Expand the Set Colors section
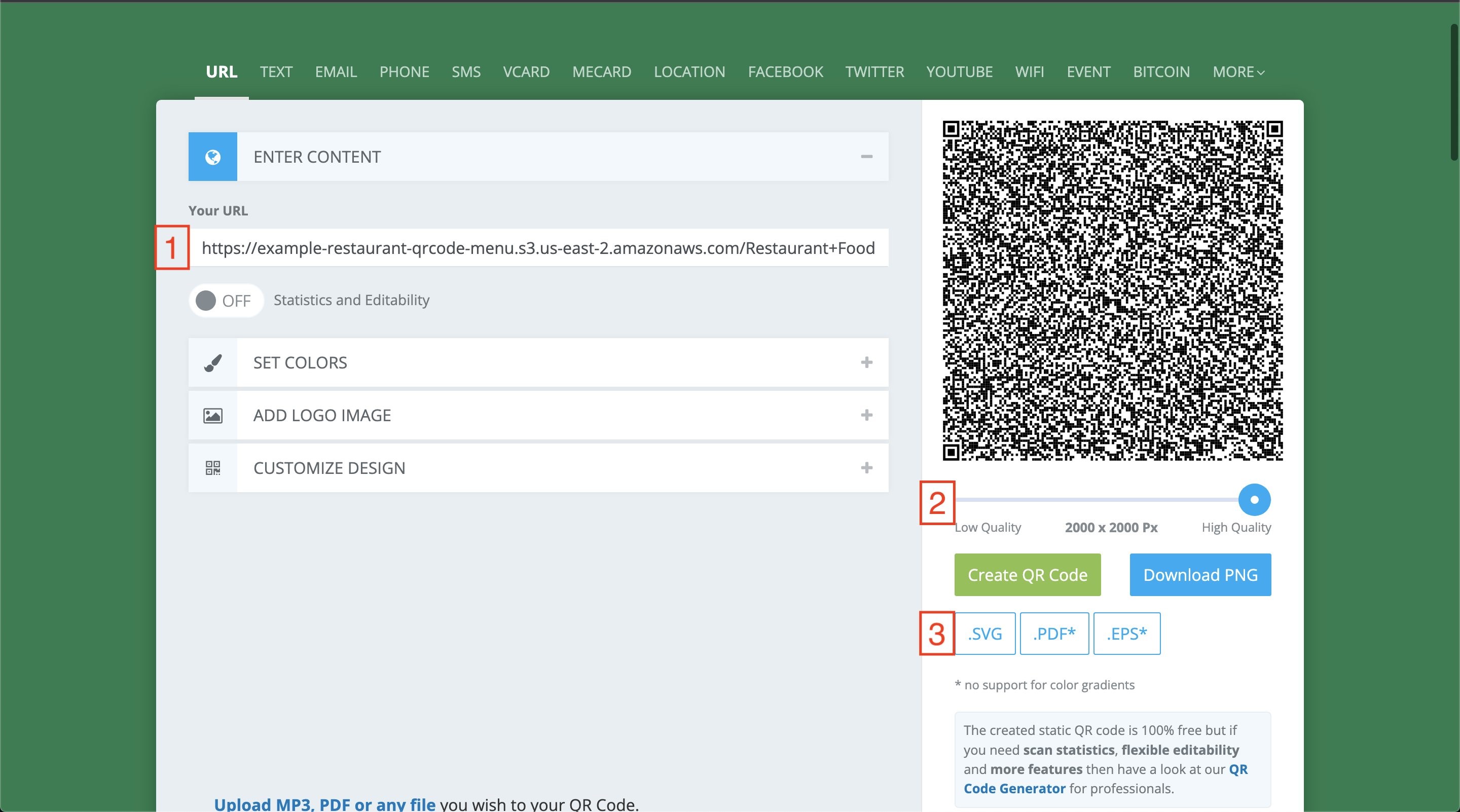The image size is (1460, 812). (866, 361)
